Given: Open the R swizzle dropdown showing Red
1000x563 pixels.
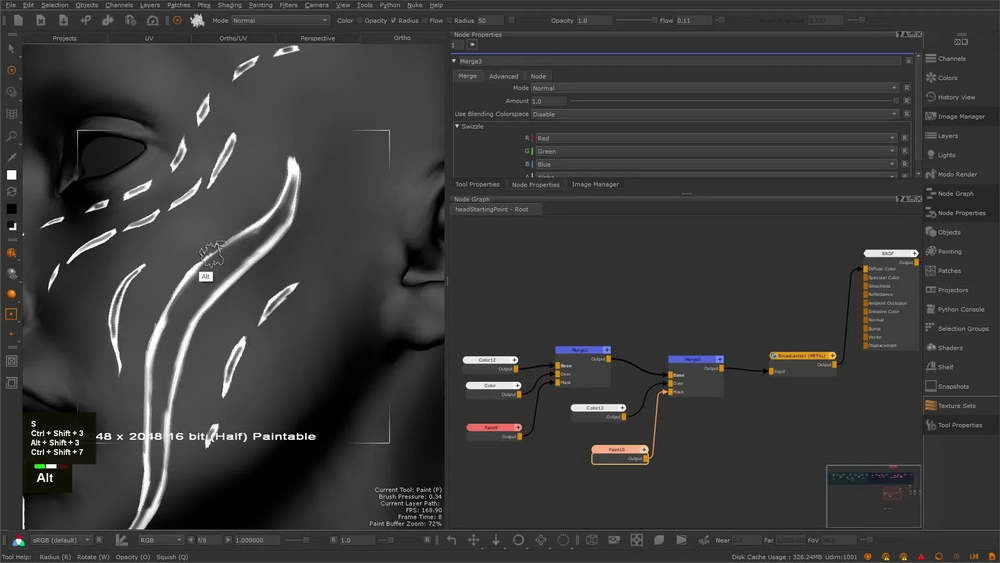Looking at the screenshot, I should (716, 138).
